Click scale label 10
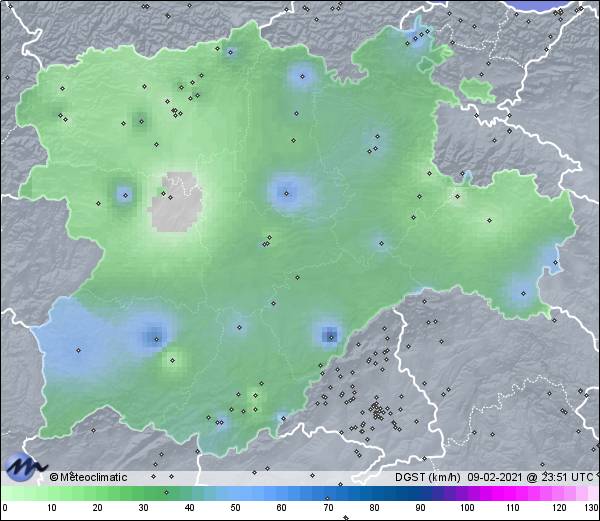Viewport: 600px width, 521px height. [x=52, y=508]
